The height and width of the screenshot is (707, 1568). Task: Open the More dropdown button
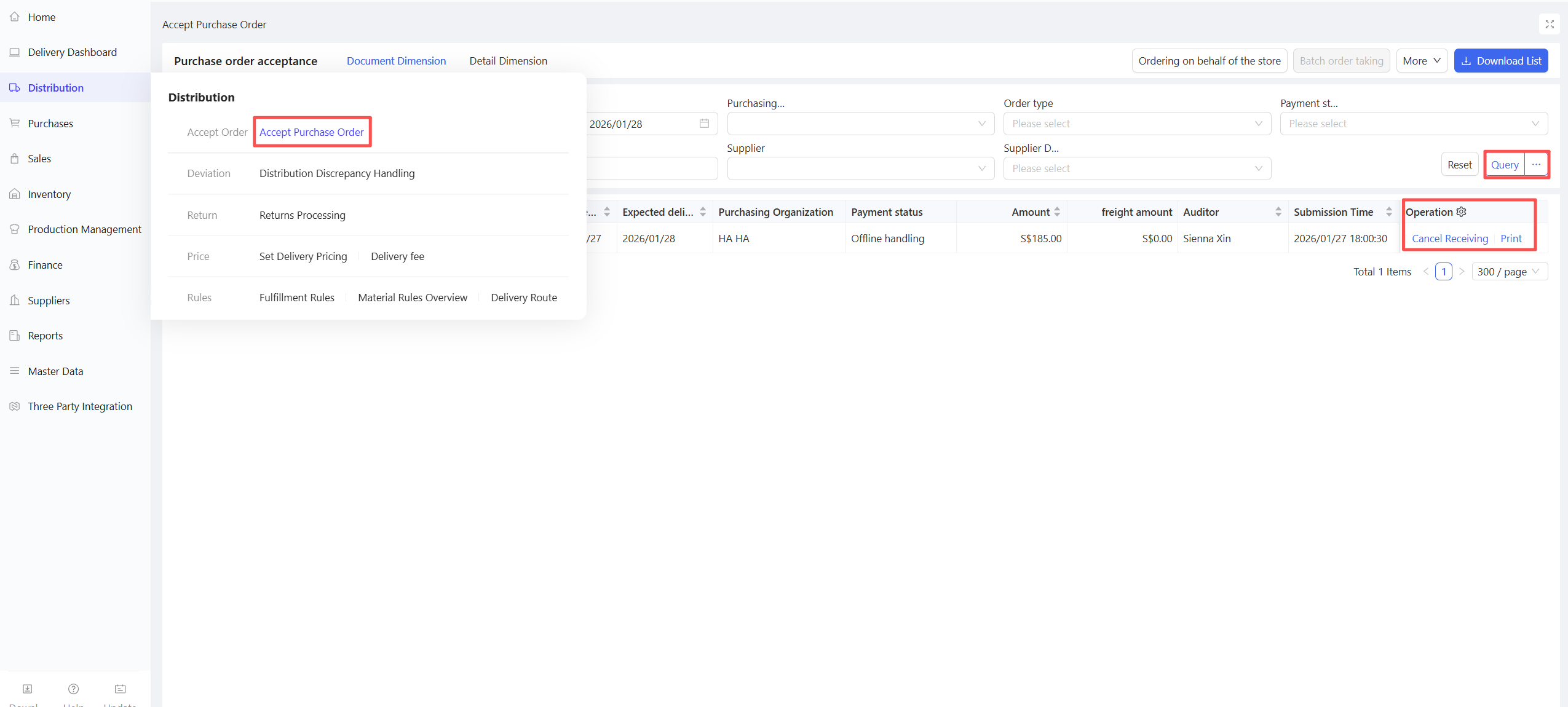tap(1421, 61)
